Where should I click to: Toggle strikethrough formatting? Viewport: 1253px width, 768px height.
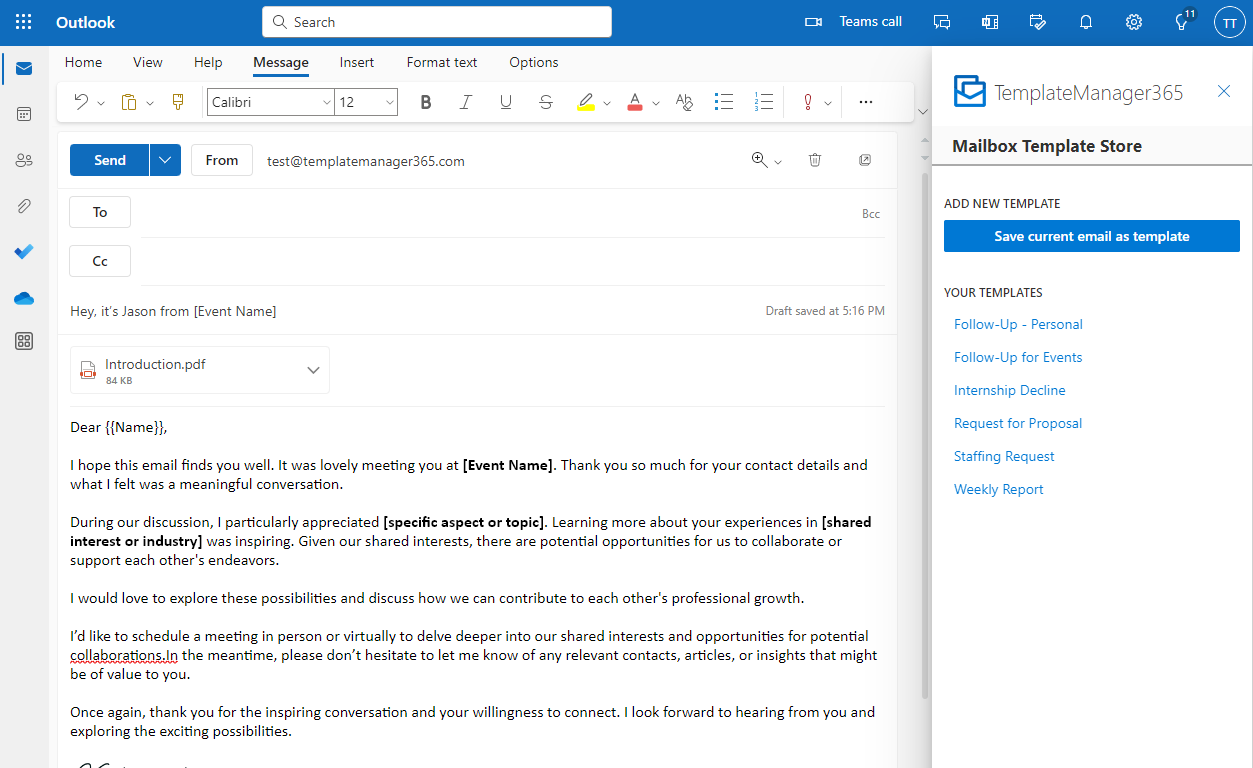[545, 102]
